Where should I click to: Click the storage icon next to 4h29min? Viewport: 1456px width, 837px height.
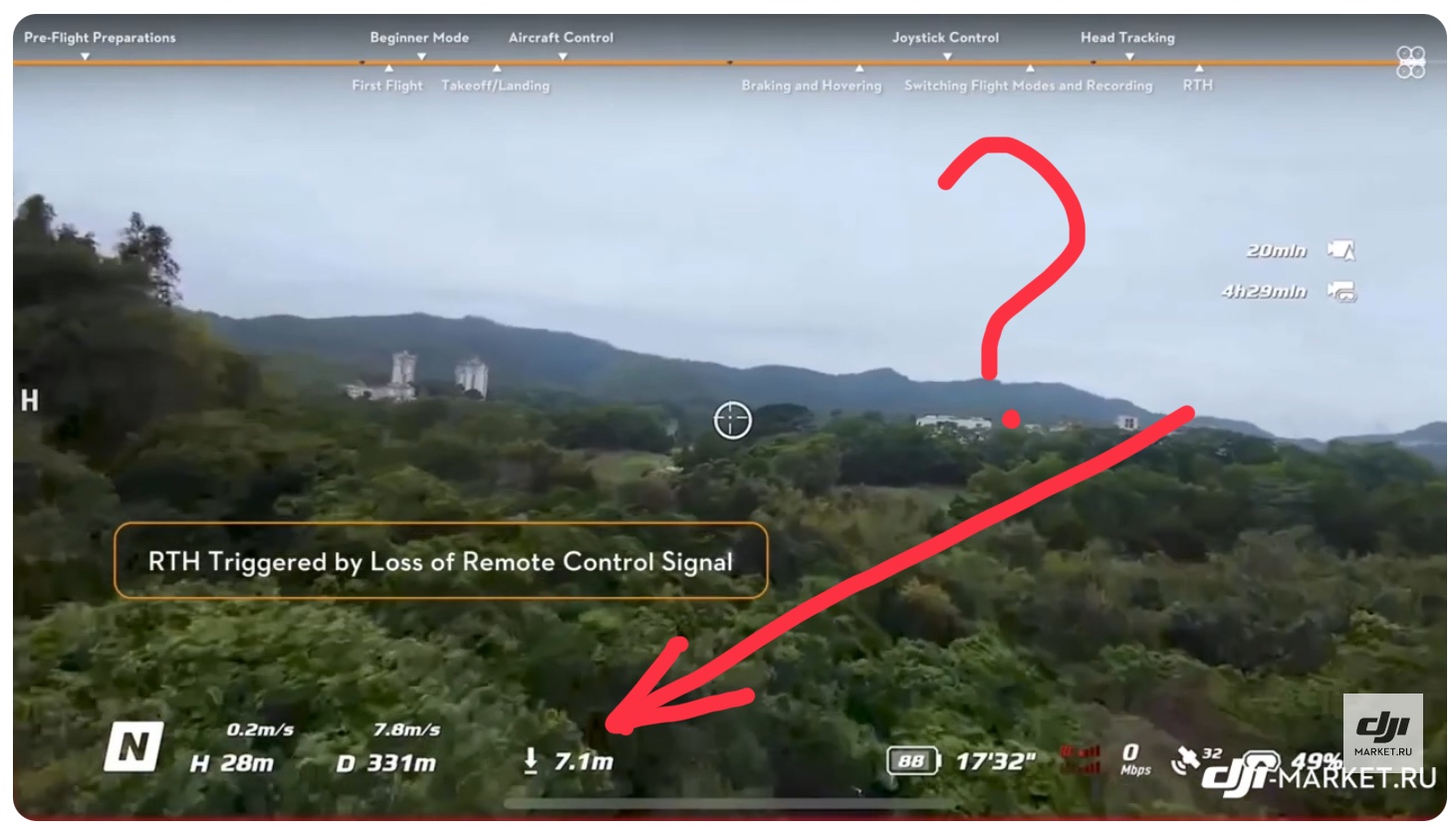(1341, 291)
